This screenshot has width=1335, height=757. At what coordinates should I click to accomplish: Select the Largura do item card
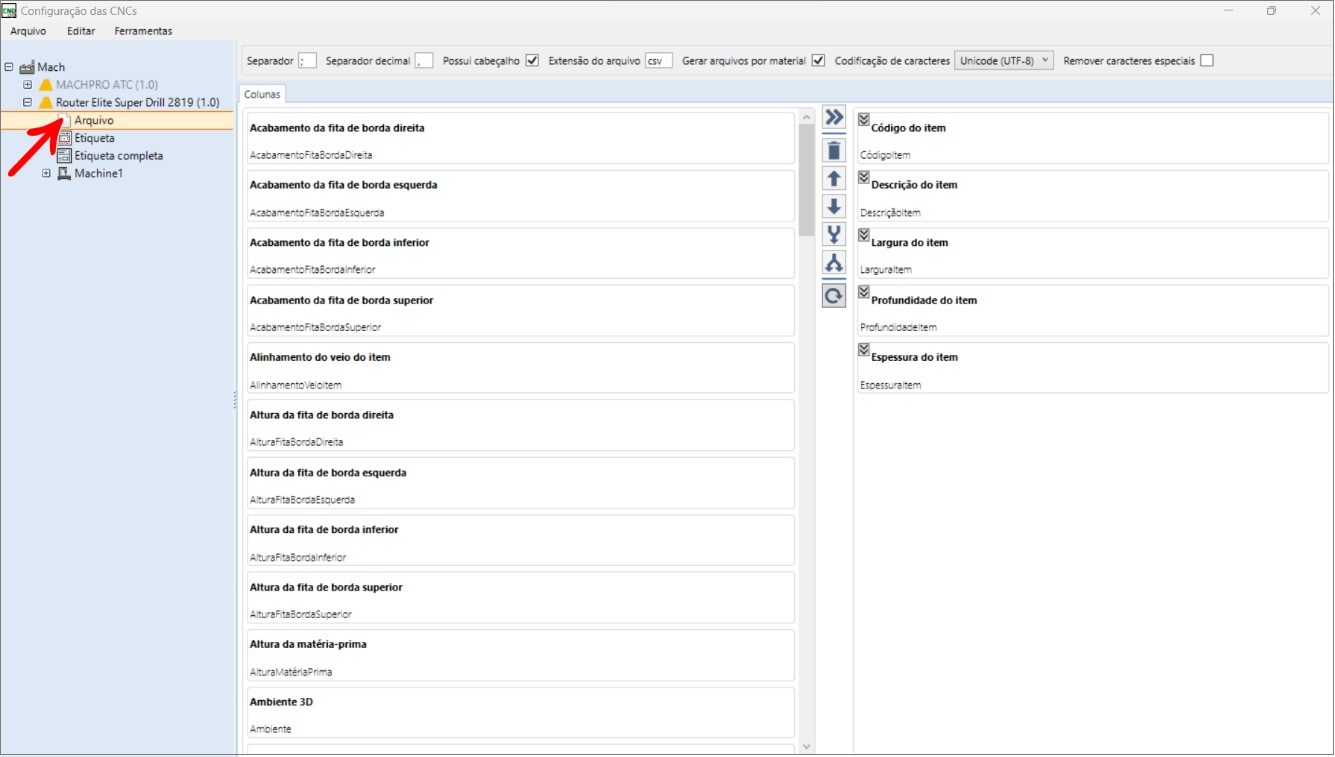(1092, 254)
